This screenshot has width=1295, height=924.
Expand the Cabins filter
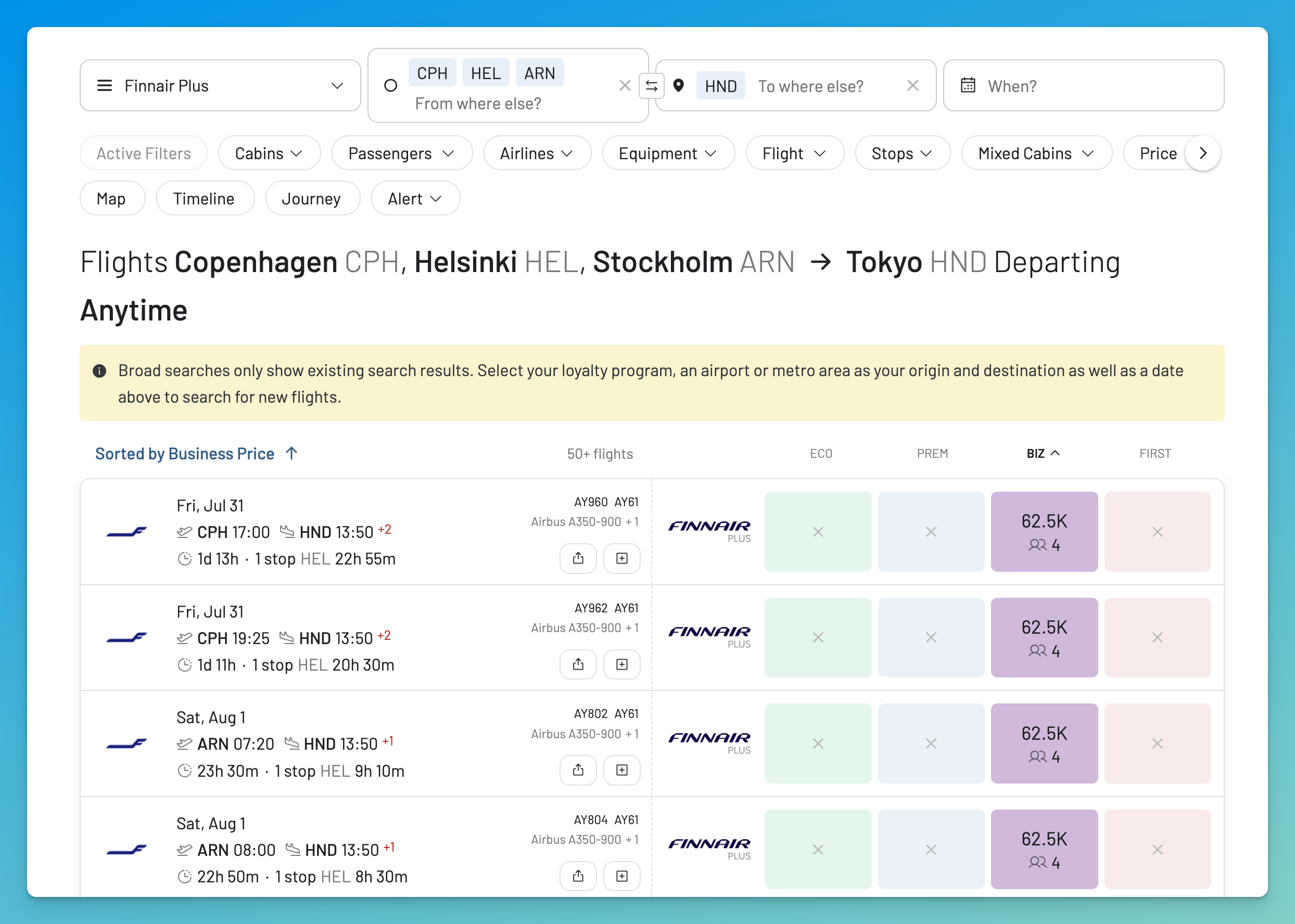(269, 153)
